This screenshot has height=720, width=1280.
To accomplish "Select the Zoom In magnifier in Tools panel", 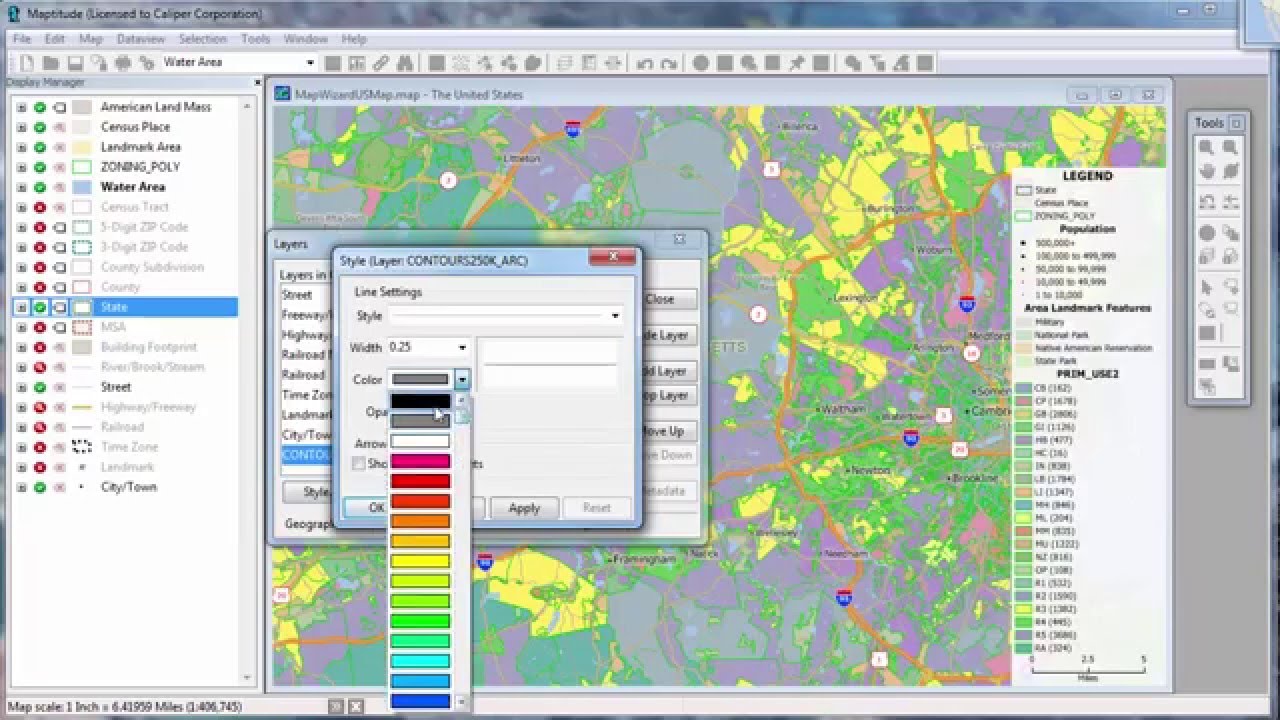I will pyautogui.click(x=1207, y=147).
